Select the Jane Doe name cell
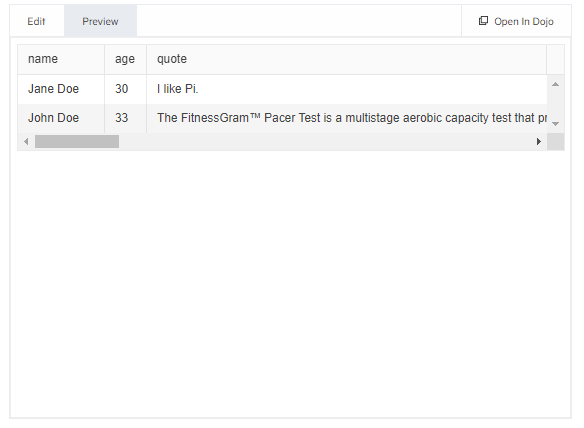584x428 pixels. tap(61, 89)
